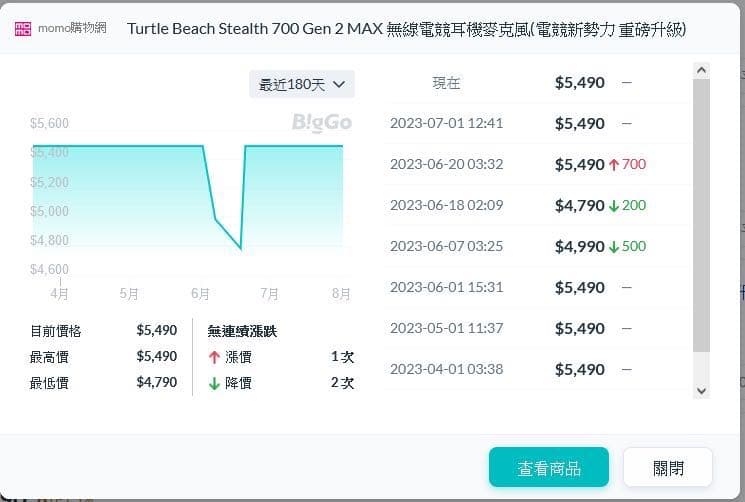The image size is (745, 502).
Task: Click the scroll down arrow of price list
Action: (x=701, y=391)
